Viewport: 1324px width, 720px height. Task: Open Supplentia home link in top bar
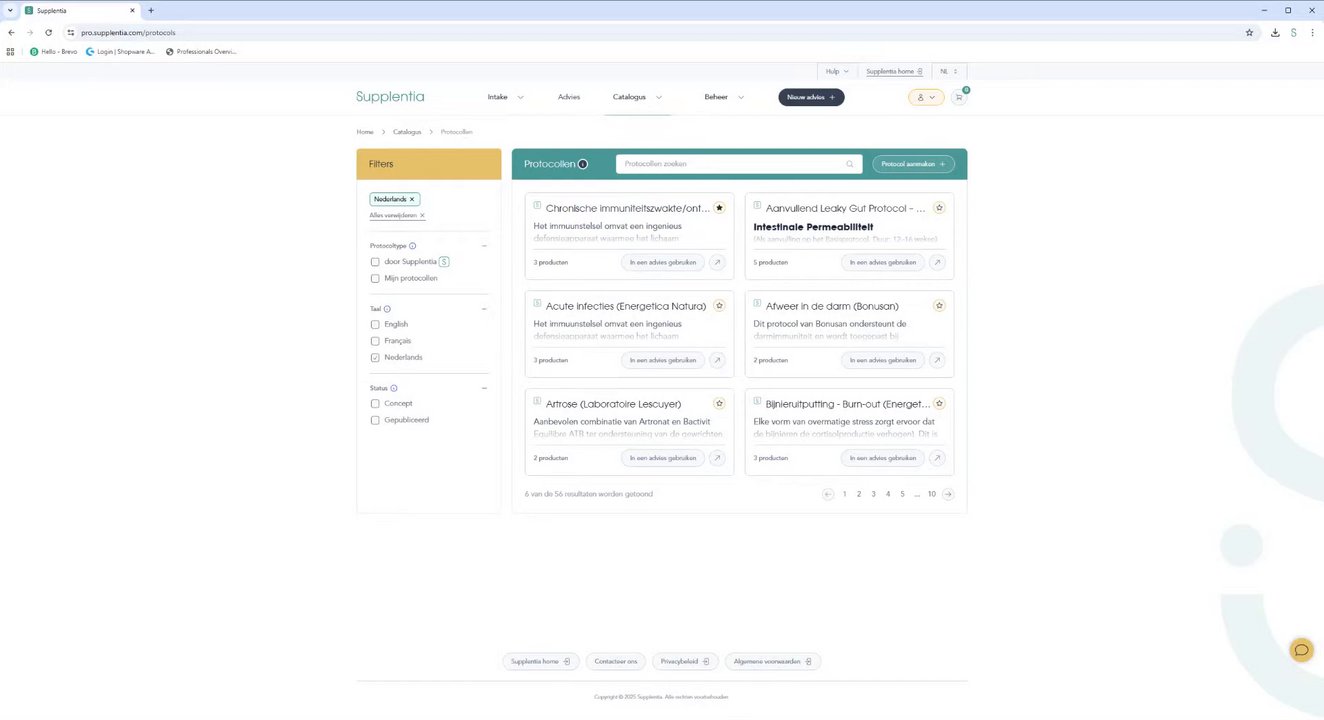click(894, 71)
